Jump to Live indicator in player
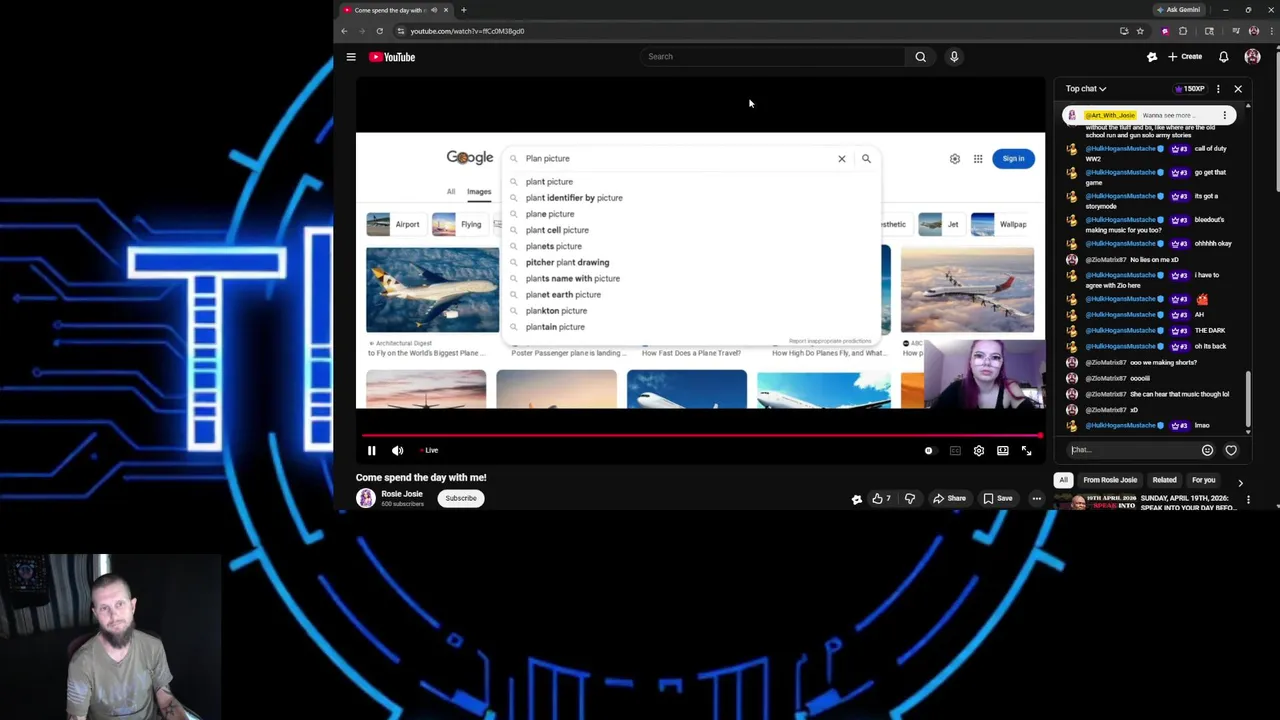This screenshot has width=1280, height=720. click(429, 451)
